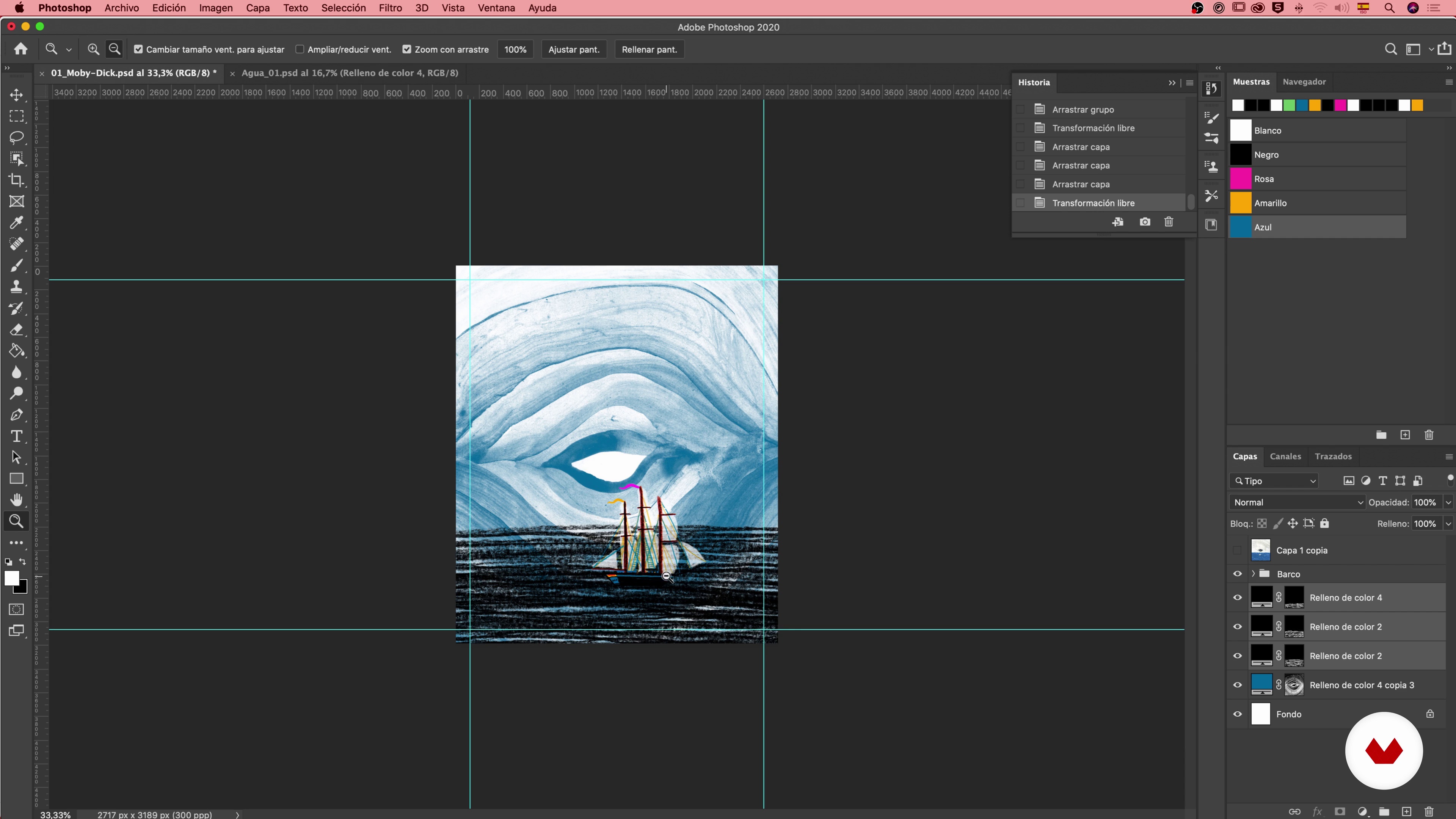Image resolution: width=1456 pixels, height=819 pixels.
Task: Select the Path Selection tool
Action: click(16, 457)
